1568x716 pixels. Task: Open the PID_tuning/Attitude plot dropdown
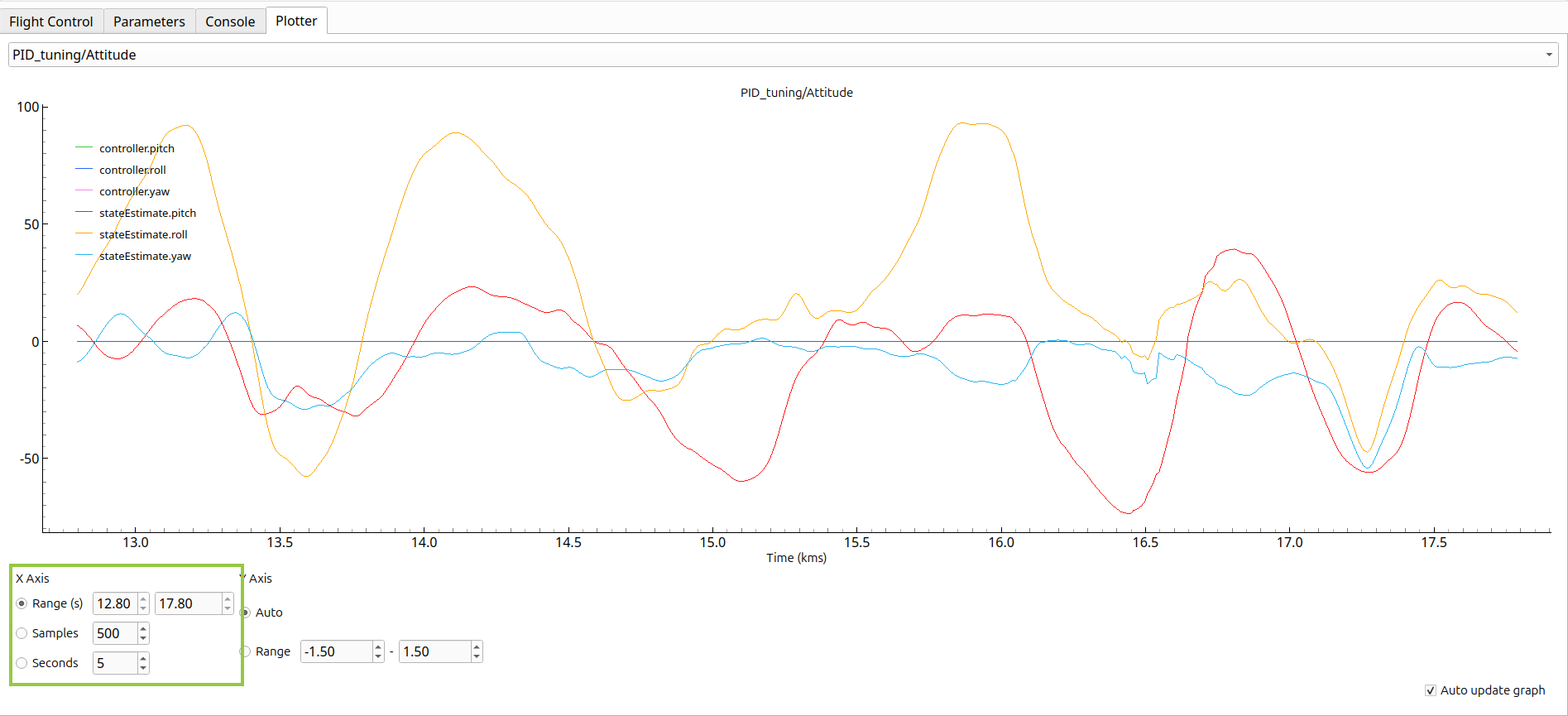tap(783, 55)
